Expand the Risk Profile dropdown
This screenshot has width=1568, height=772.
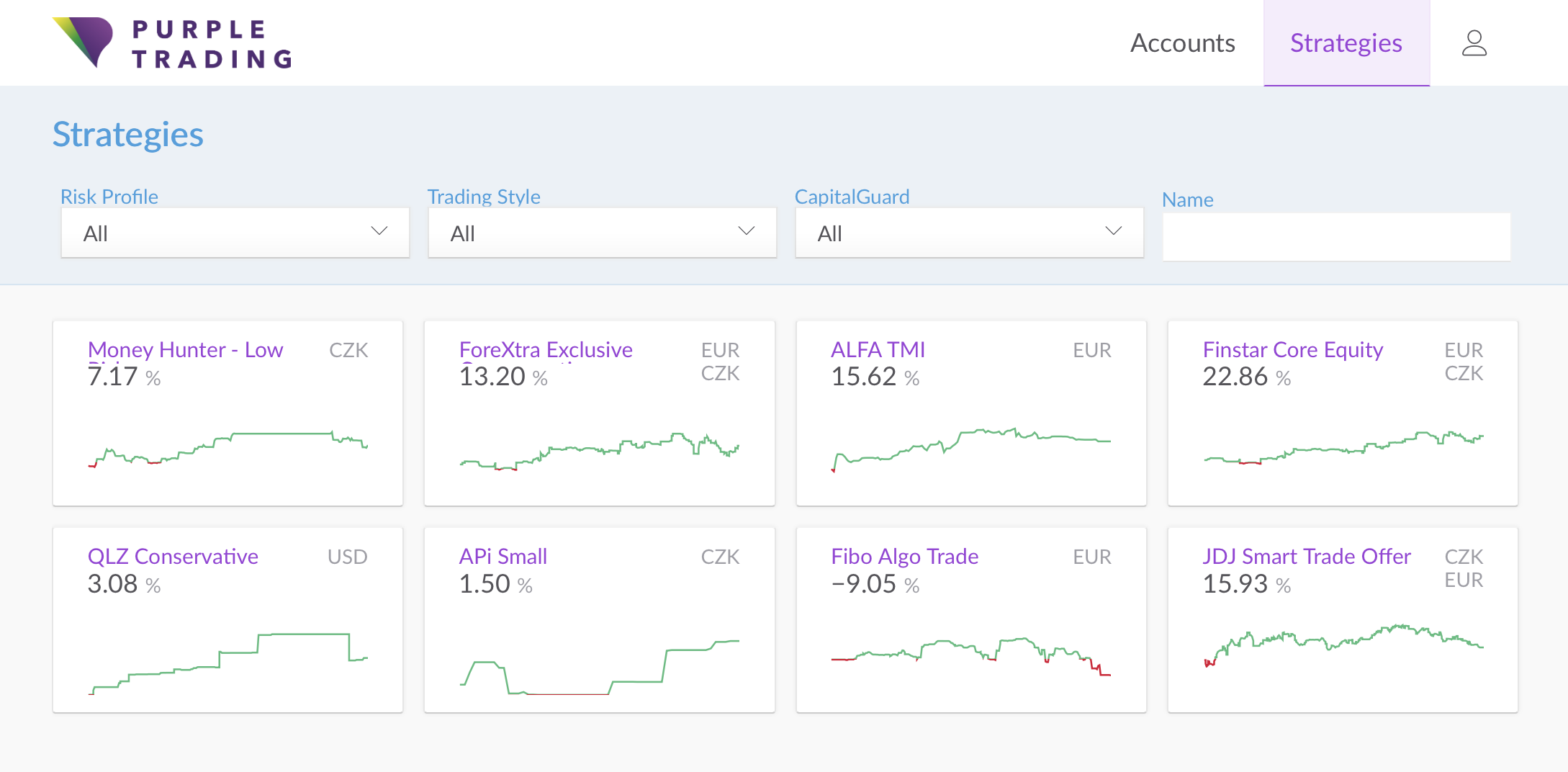(x=235, y=233)
